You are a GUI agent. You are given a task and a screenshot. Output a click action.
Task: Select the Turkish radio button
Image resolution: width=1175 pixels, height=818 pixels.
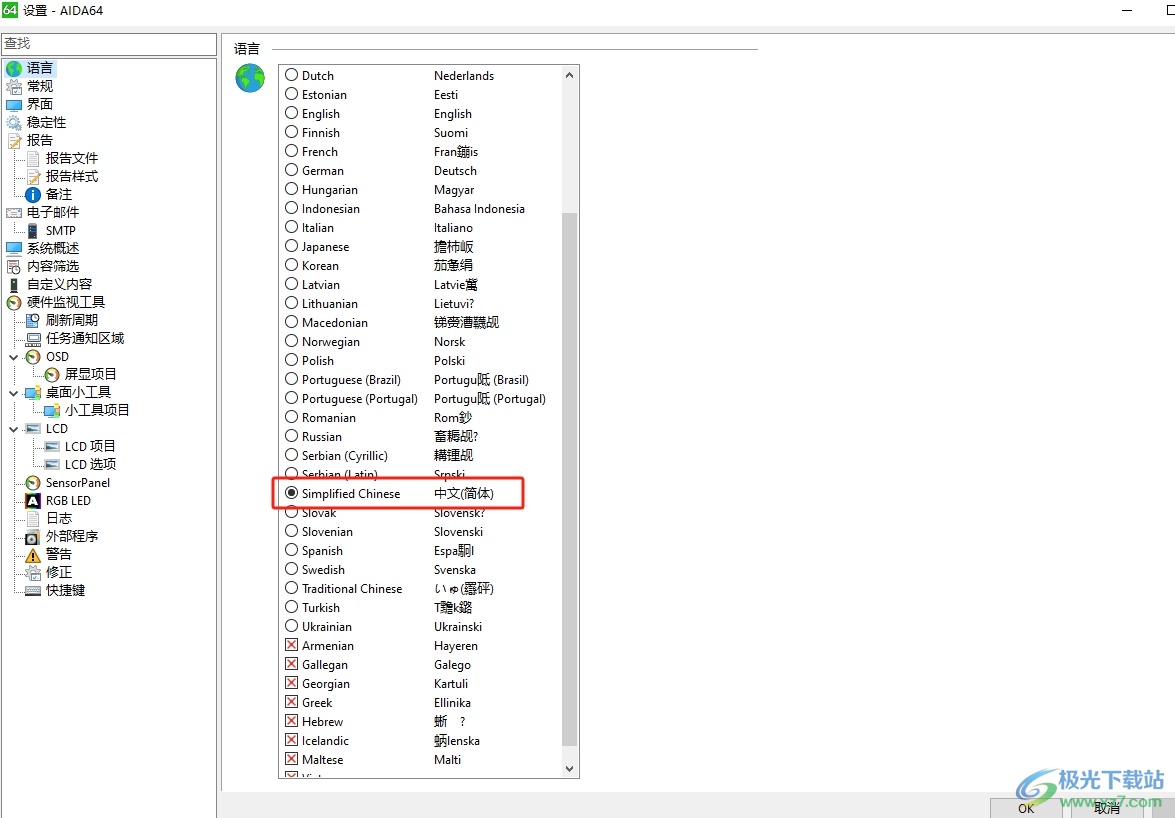292,608
